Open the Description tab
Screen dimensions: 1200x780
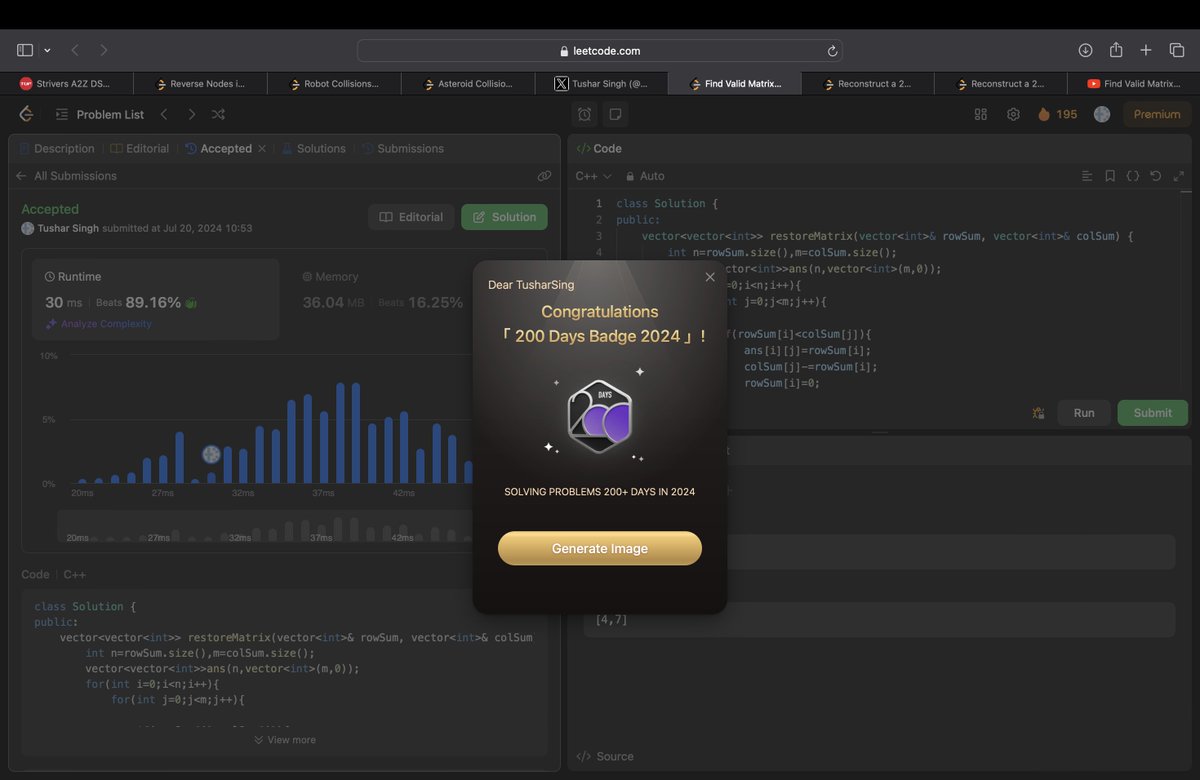[56, 148]
